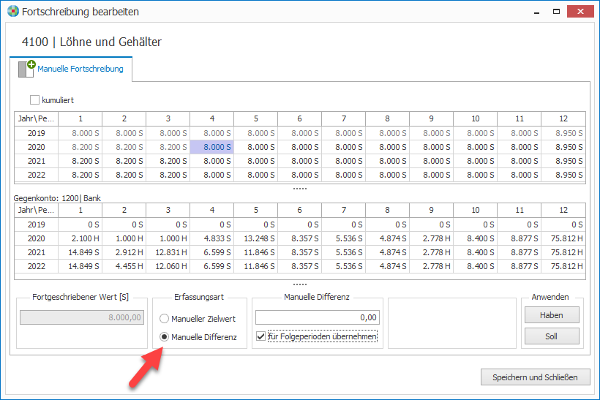
Task: Click 2020 period 1 cell 2.100 H in Gegenkonto table
Action: coord(80,238)
